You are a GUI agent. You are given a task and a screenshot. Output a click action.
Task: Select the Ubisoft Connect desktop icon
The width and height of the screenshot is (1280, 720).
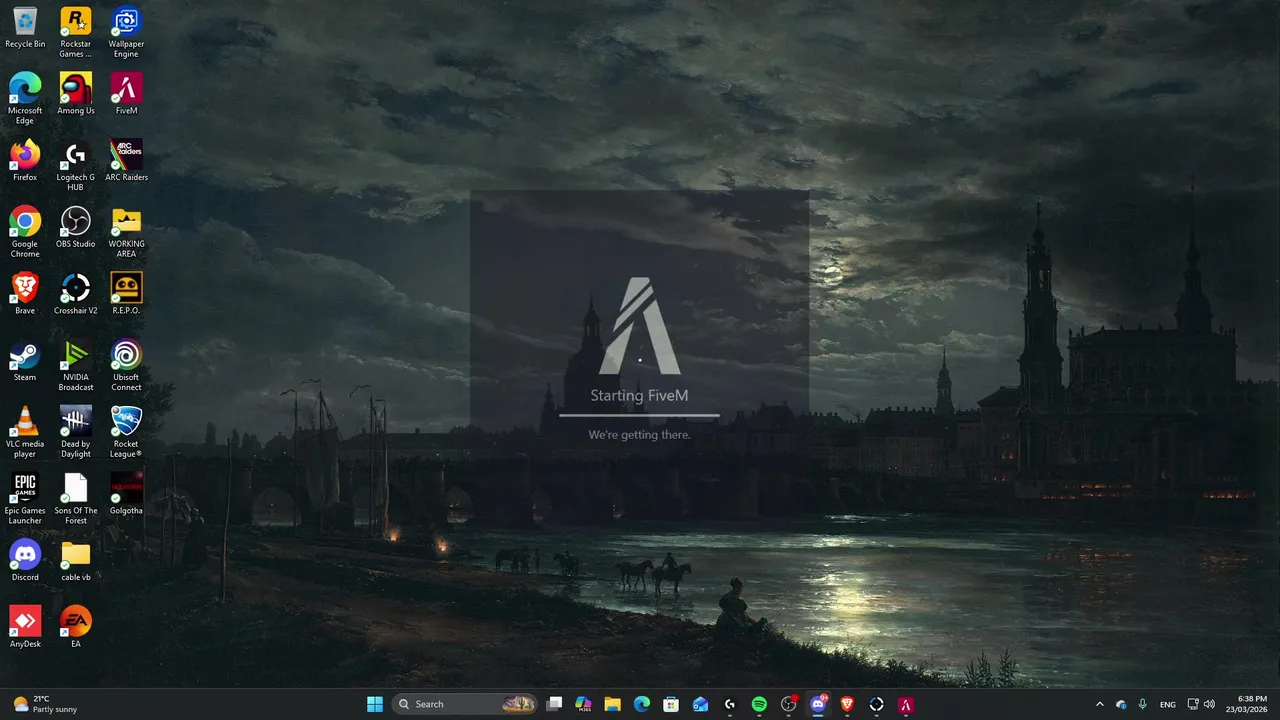tap(126, 366)
